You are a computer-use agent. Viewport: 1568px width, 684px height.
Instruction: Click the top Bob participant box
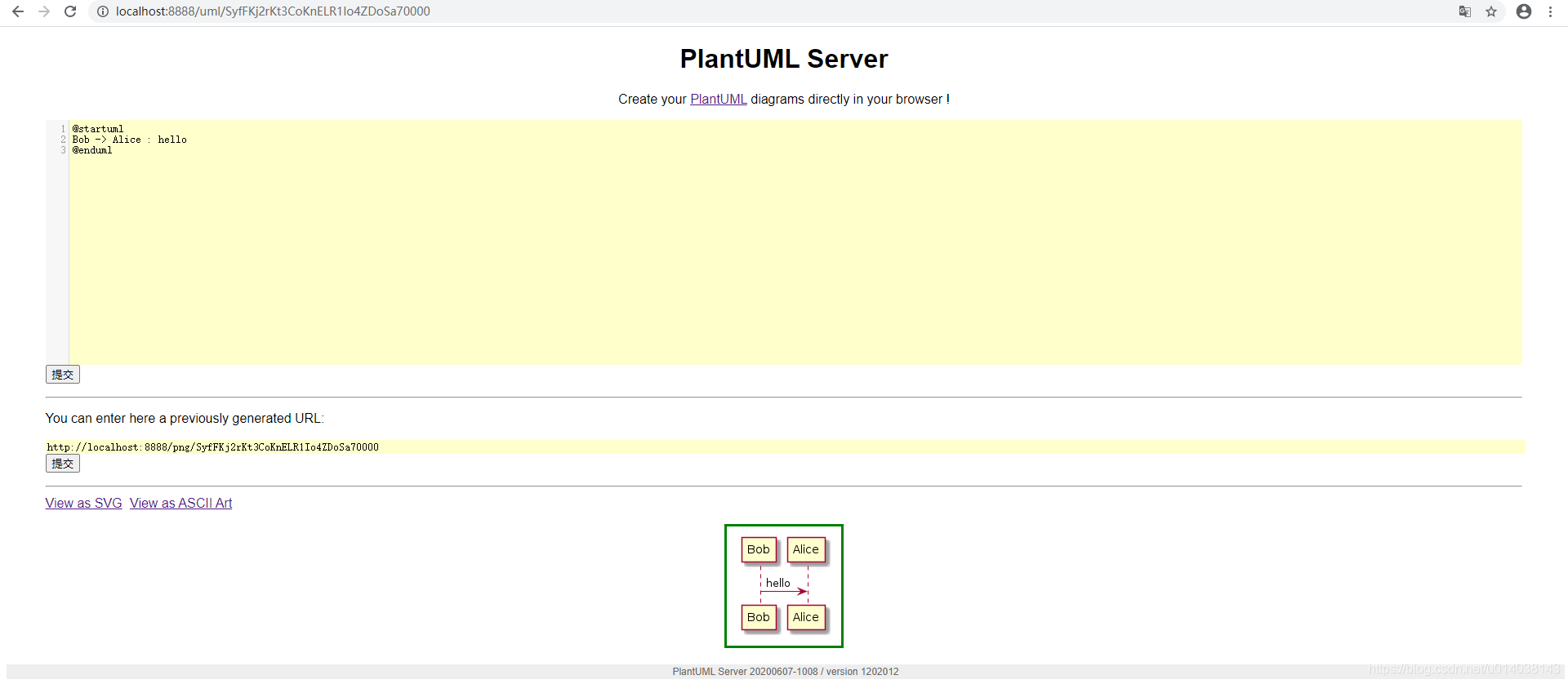pyautogui.click(x=759, y=550)
